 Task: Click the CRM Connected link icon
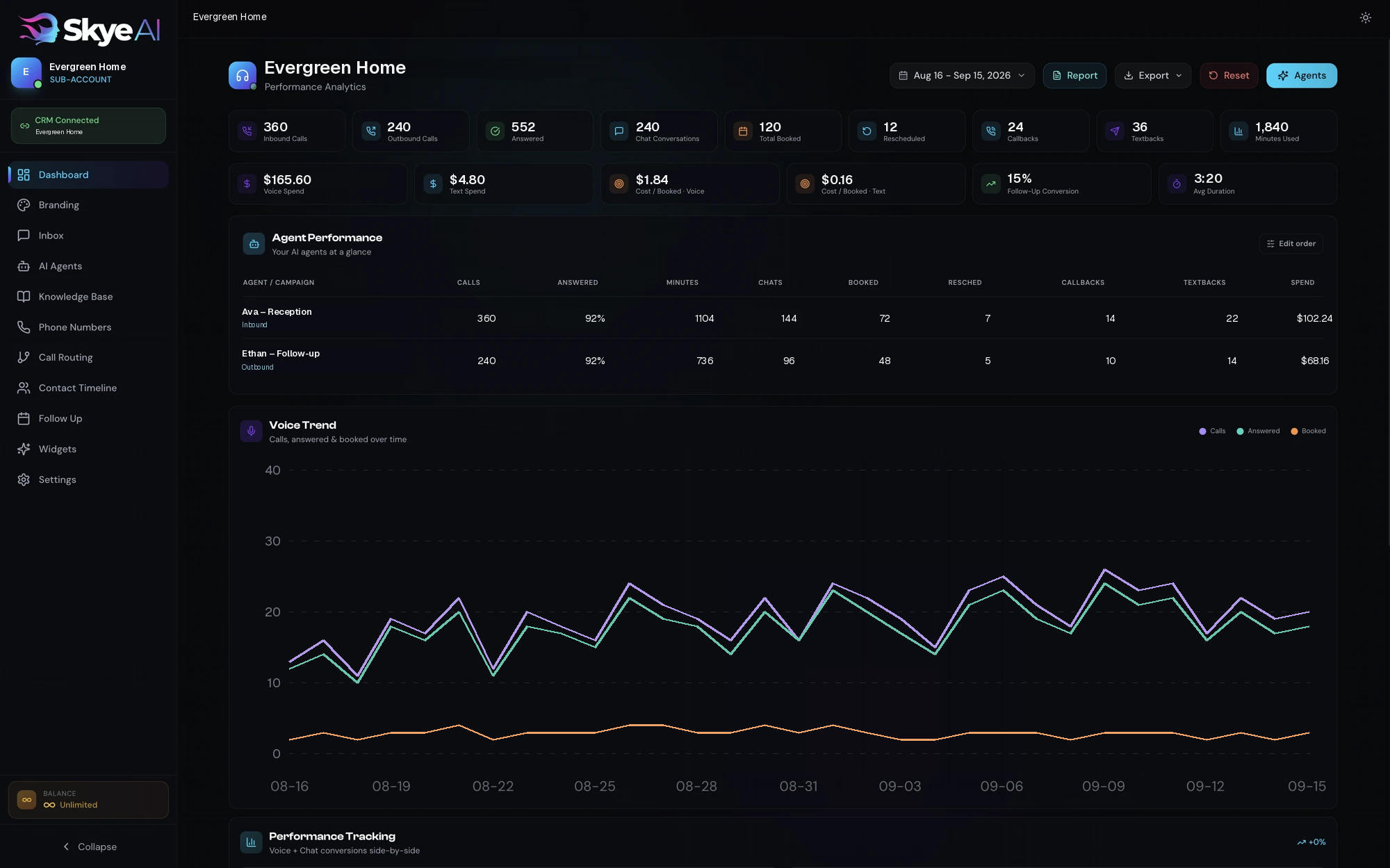[x=24, y=126]
